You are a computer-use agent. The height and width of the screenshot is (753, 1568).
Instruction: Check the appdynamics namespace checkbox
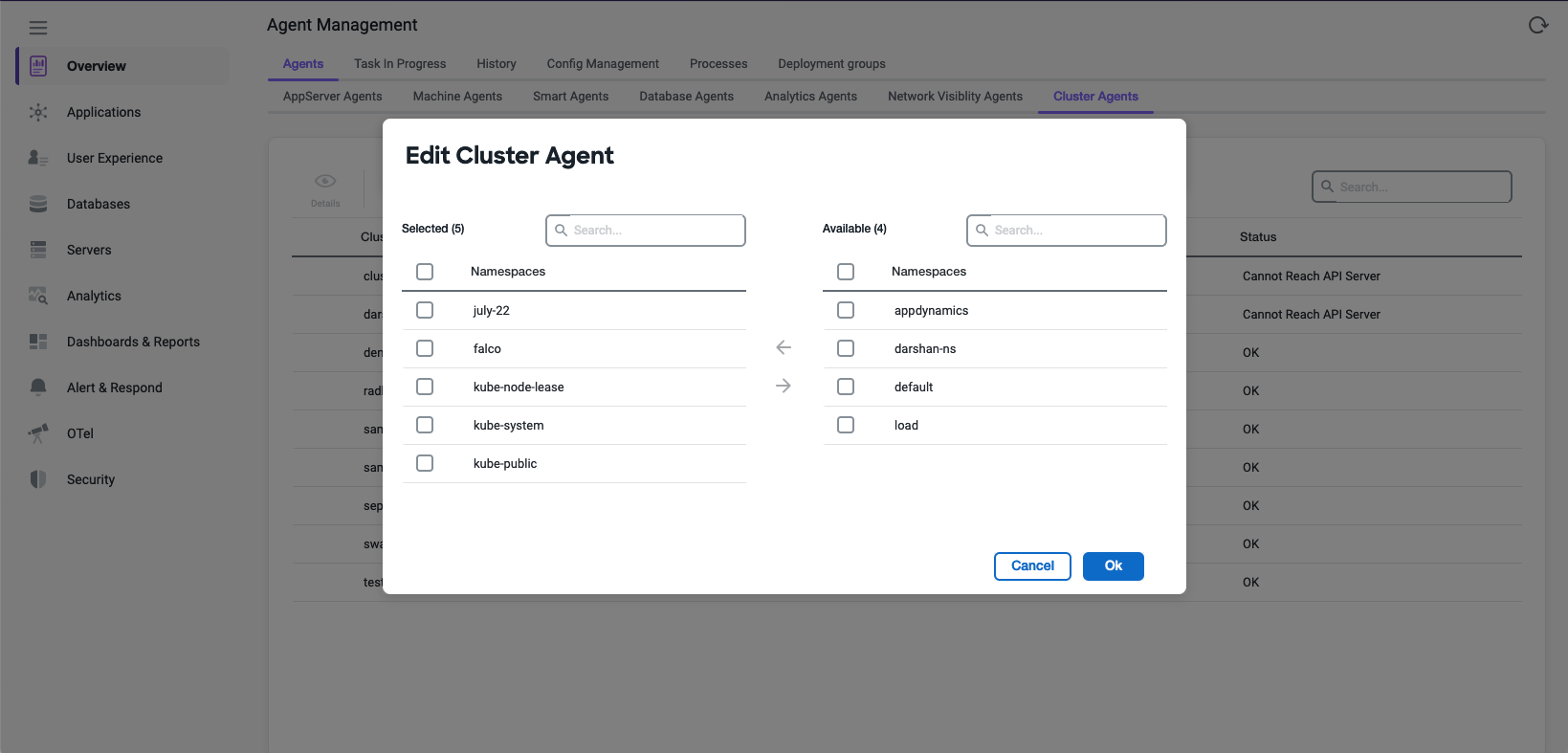846,310
